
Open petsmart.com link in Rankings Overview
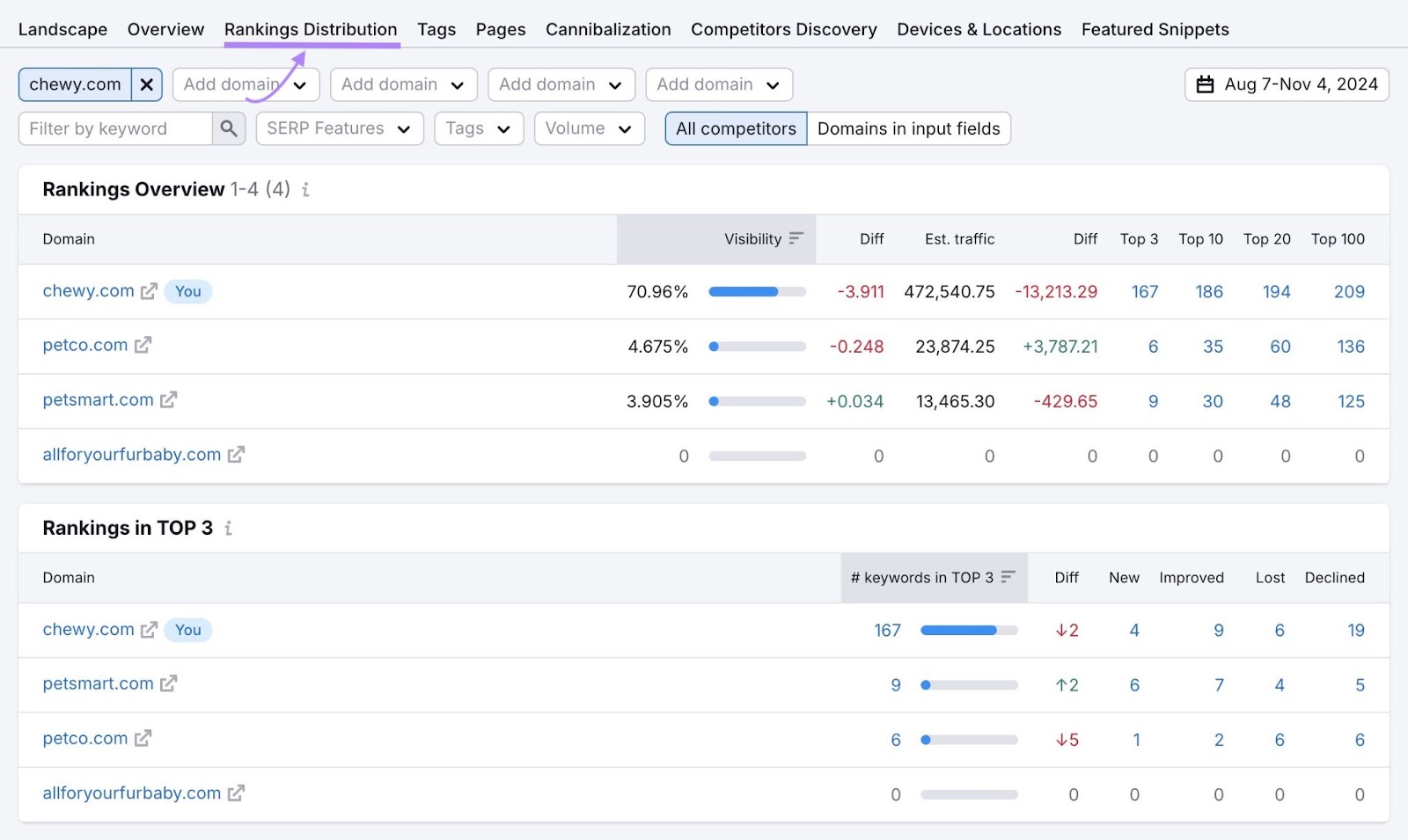click(98, 400)
